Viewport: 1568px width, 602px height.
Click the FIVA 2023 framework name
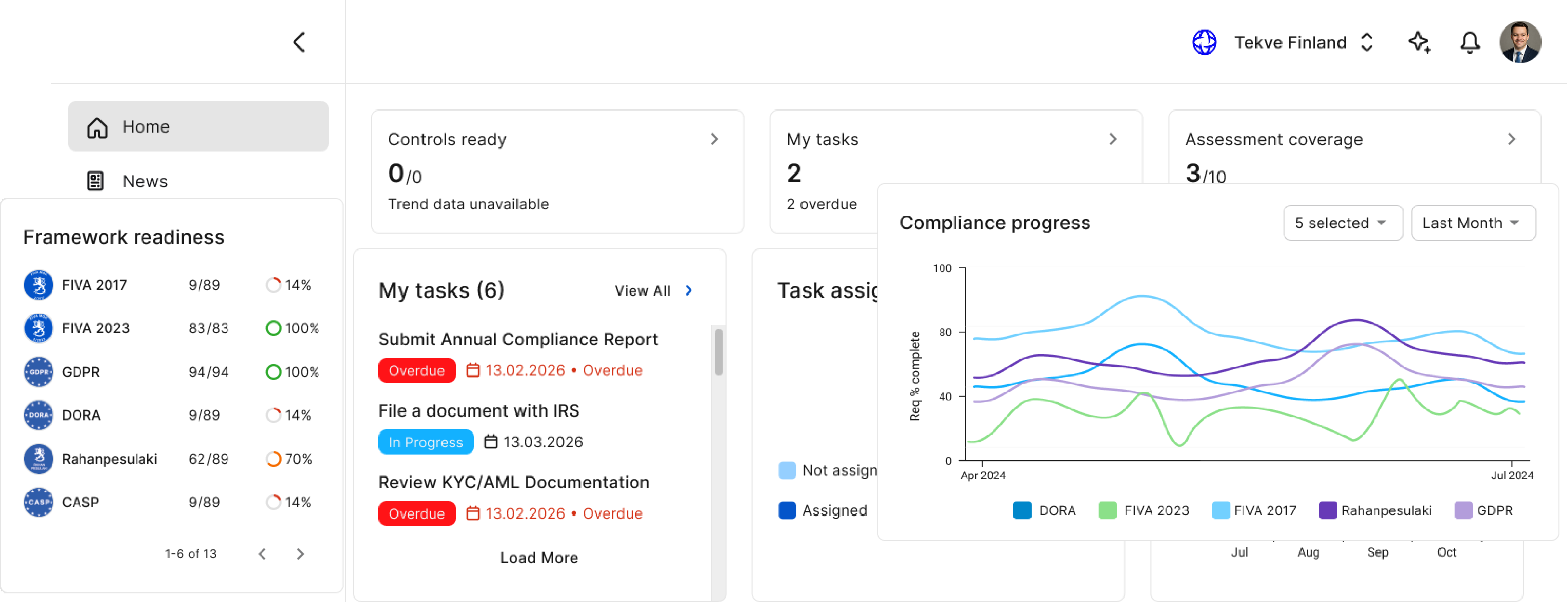click(x=96, y=328)
